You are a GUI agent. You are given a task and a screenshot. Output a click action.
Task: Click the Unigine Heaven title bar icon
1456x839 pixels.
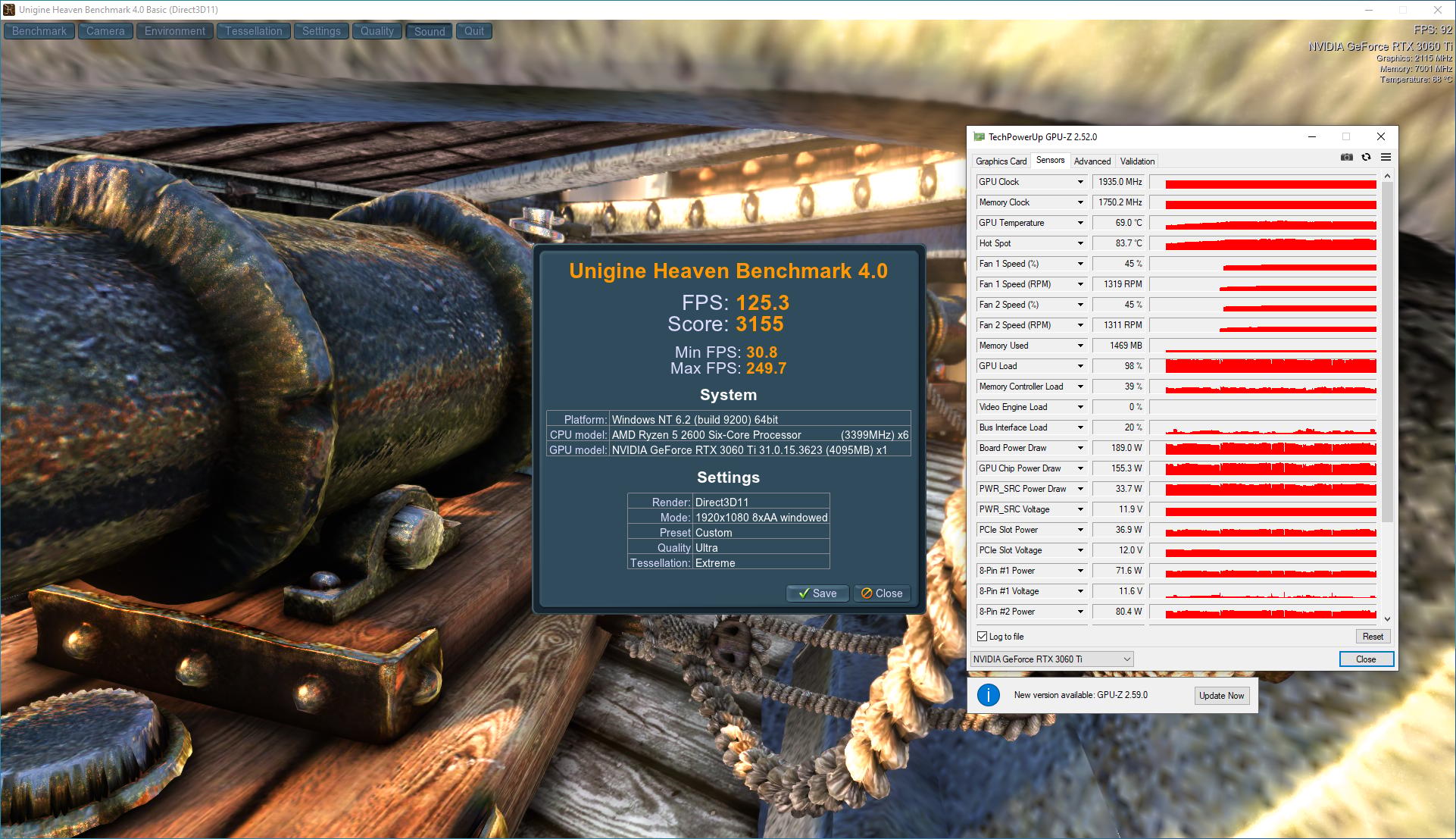[9, 10]
